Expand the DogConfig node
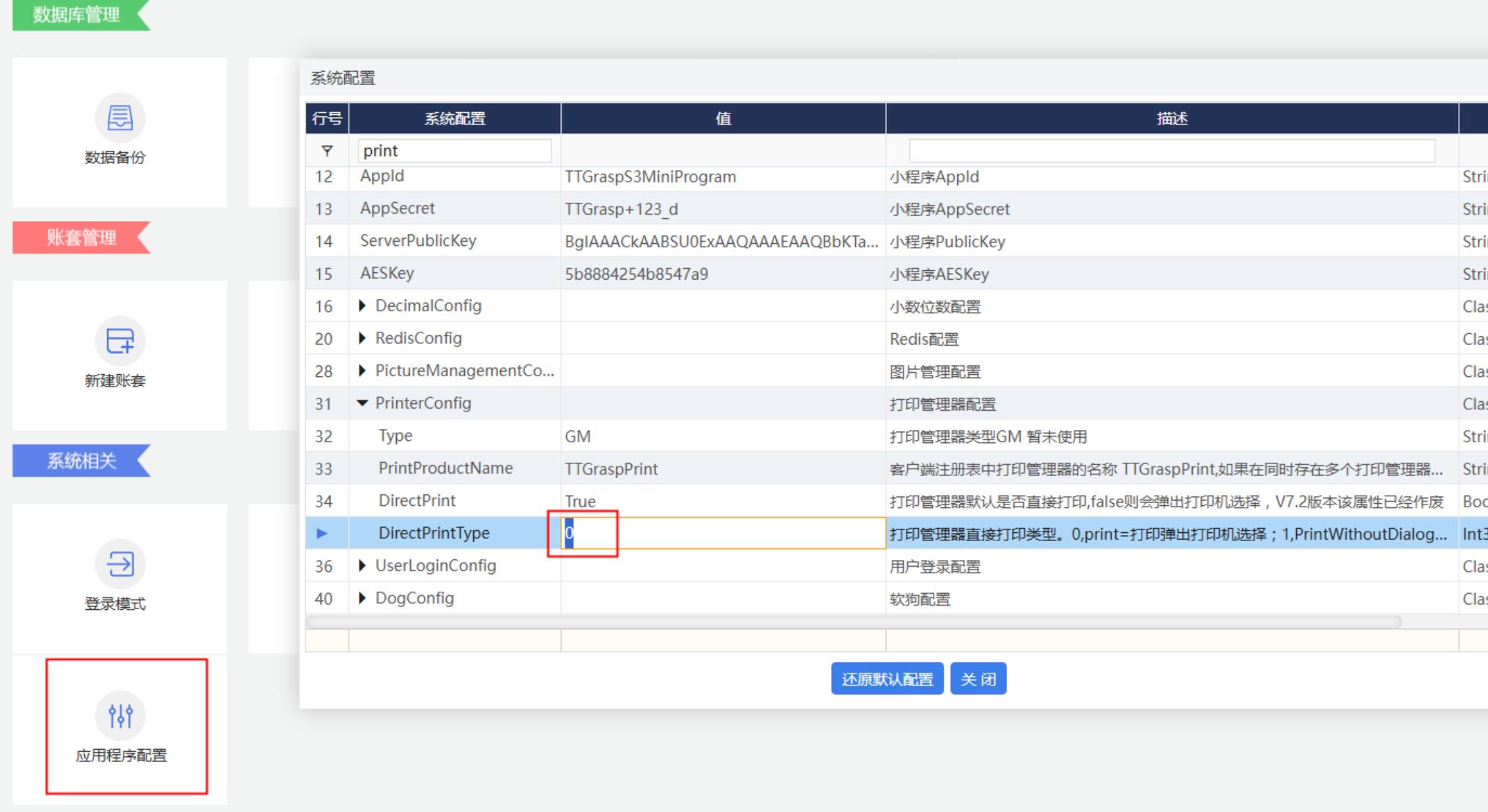Image resolution: width=1488 pixels, height=812 pixels. (362, 598)
